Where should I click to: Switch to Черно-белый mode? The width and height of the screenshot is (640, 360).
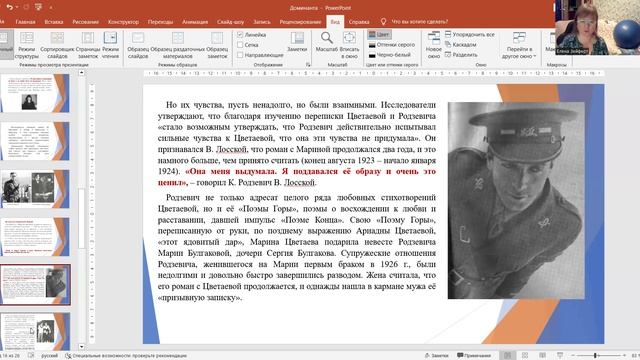point(389,55)
